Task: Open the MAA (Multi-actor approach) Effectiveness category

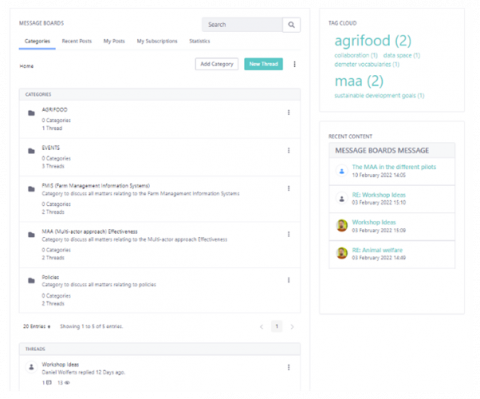Action: pyautogui.click(x=90, y=231)
